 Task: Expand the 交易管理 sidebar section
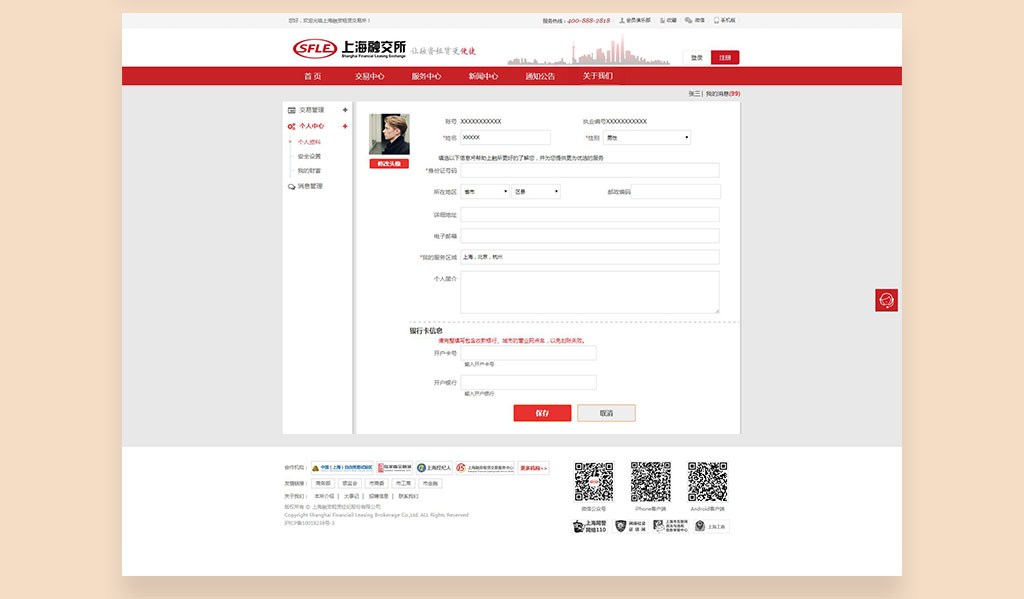click(345, 110)
